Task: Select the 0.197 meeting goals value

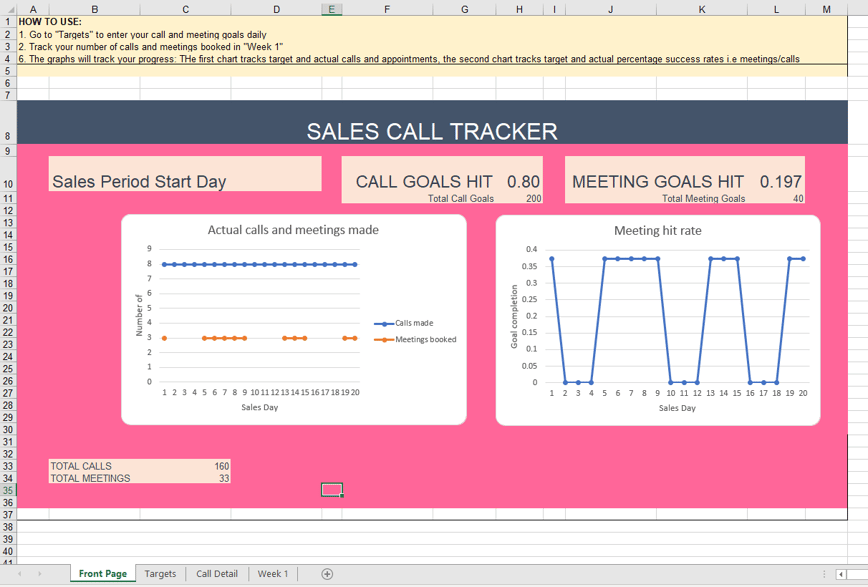Action: pyautogui.click(x=781, y=182)
